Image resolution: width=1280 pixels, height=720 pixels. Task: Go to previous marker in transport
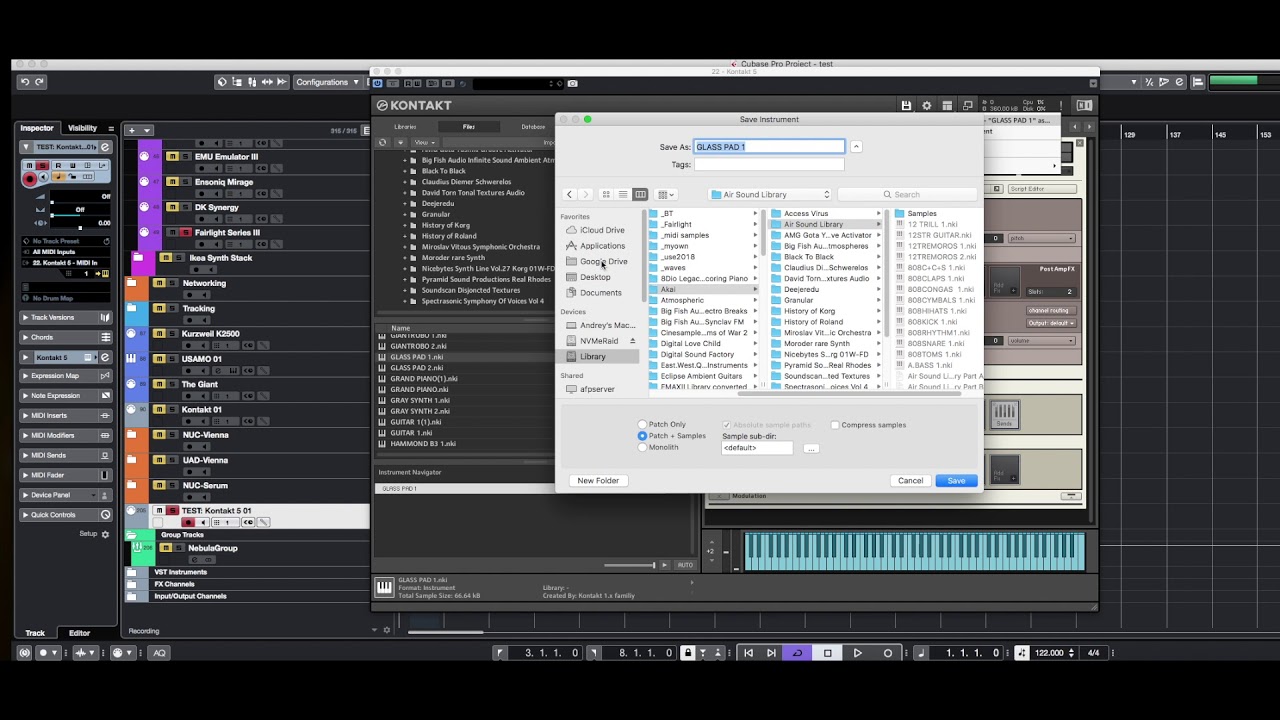748,653
